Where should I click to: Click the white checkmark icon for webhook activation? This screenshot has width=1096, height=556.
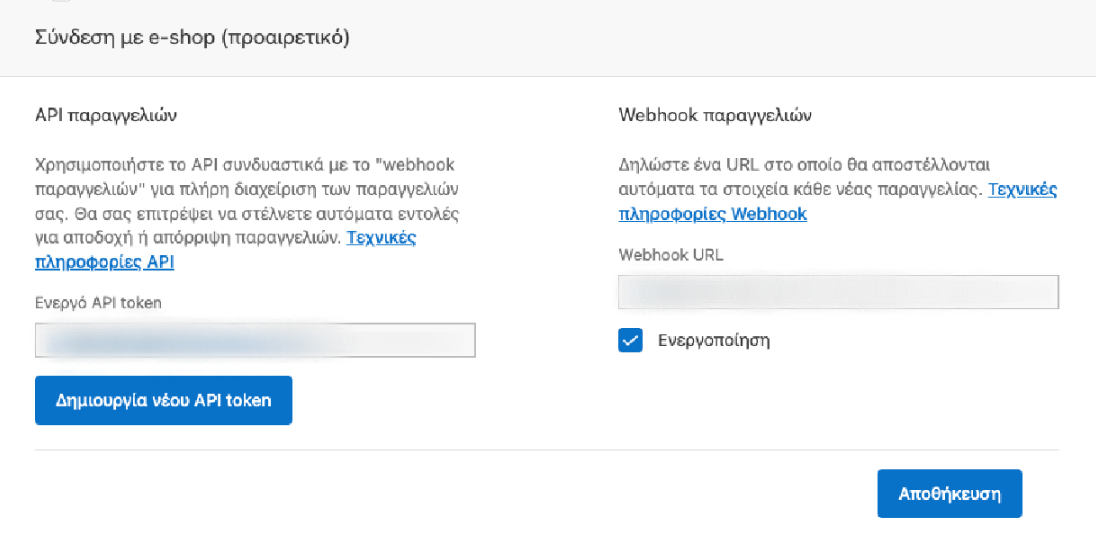coord(630,341)
